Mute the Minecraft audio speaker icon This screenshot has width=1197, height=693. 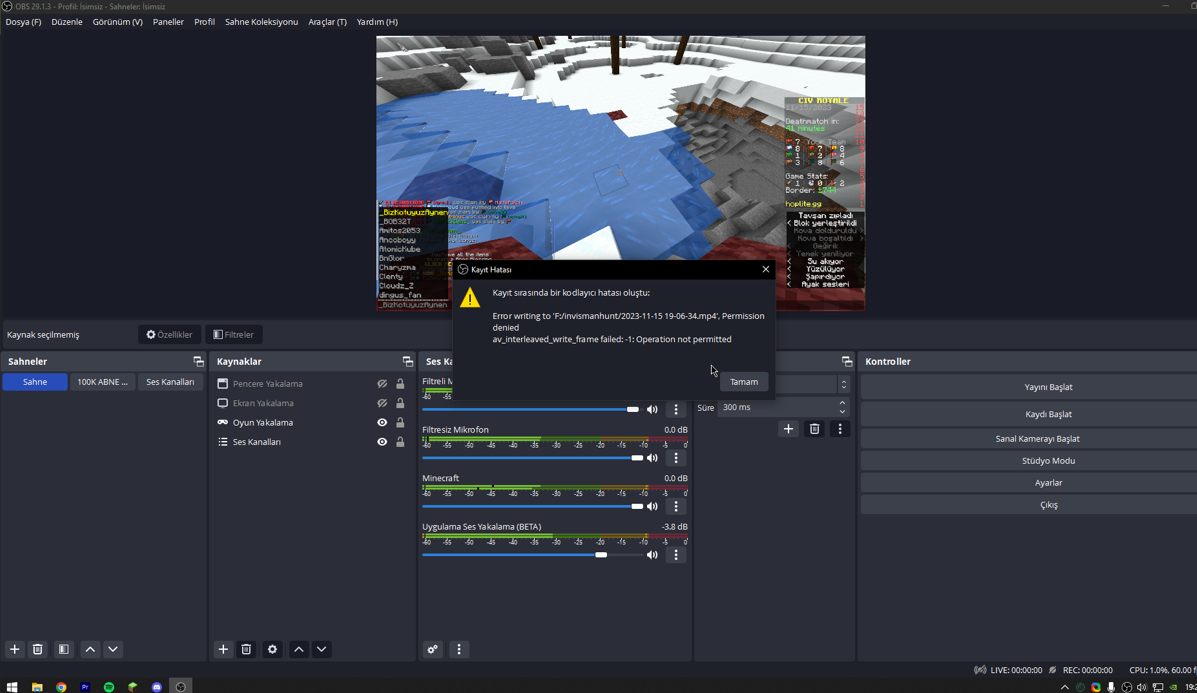(652, 506)
